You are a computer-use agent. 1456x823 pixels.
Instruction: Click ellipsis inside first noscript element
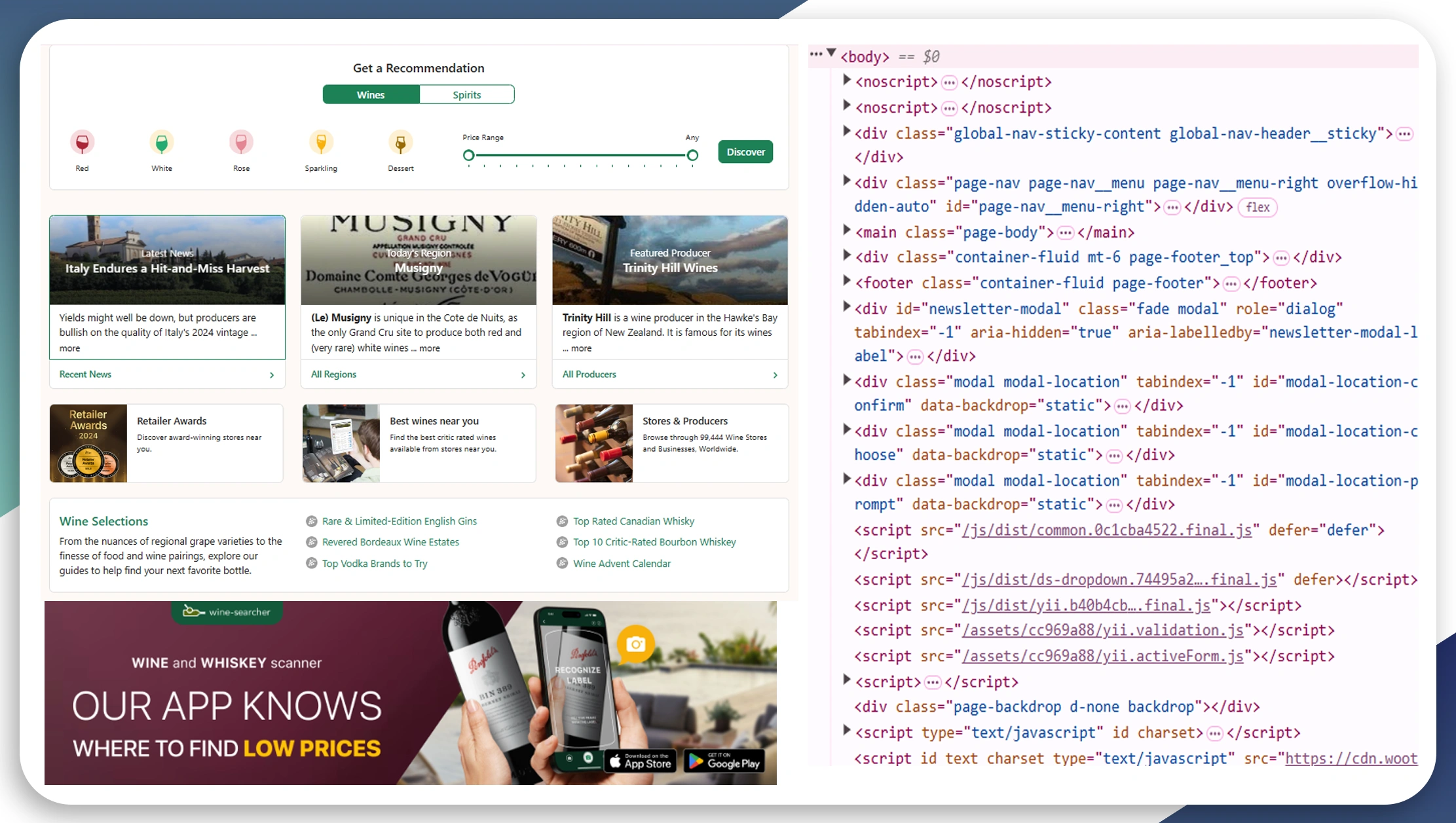click(949, 82)
